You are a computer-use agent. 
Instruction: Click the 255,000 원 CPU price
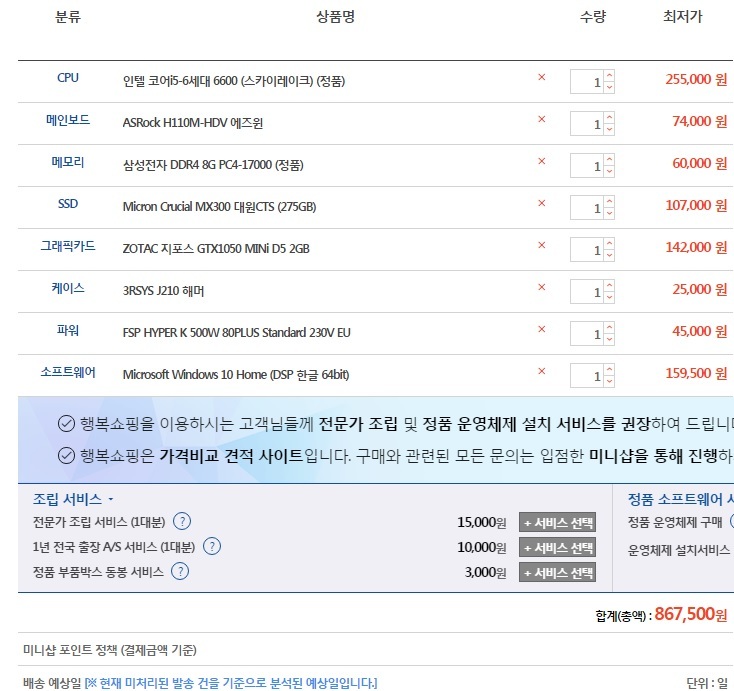coord(697,79)
